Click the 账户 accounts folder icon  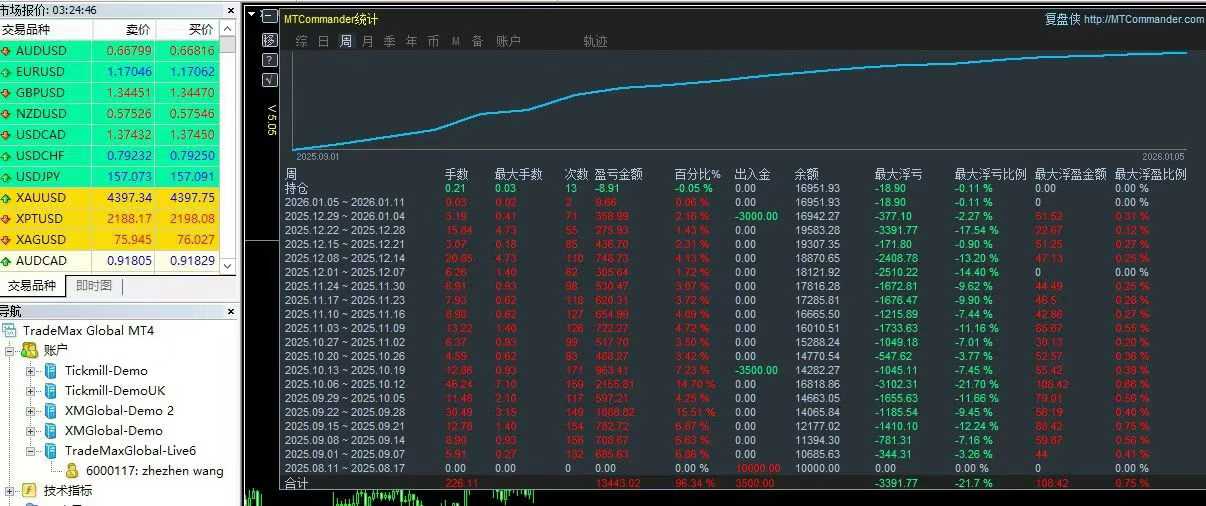30,350
